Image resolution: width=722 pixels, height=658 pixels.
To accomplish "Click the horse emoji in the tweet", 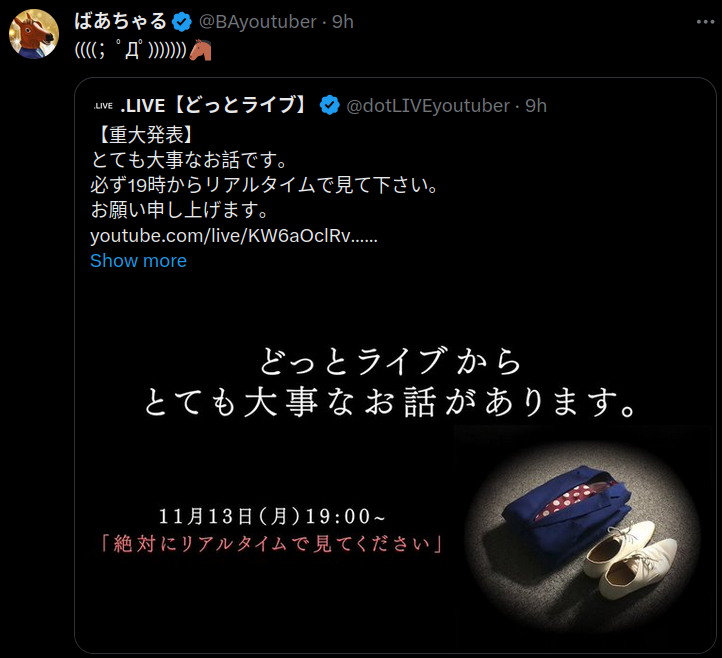I will point(200,50).
